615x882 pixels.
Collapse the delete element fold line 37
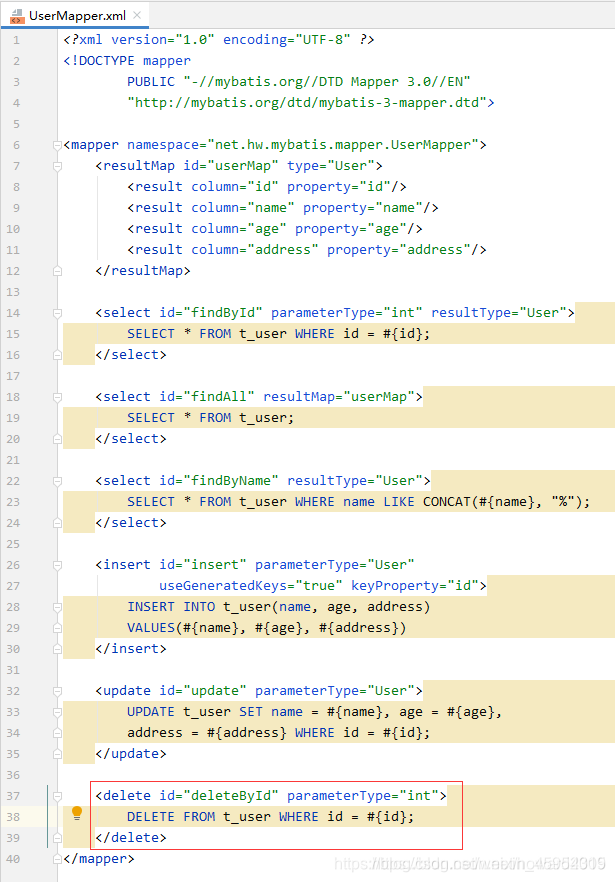[57, 796]
